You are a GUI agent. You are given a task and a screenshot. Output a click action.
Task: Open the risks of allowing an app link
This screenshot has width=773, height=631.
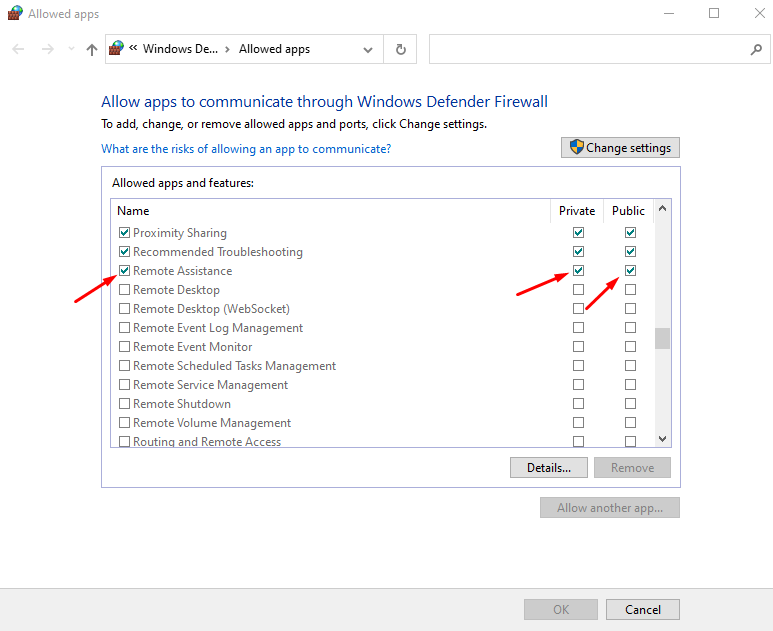tap(246, 149)
